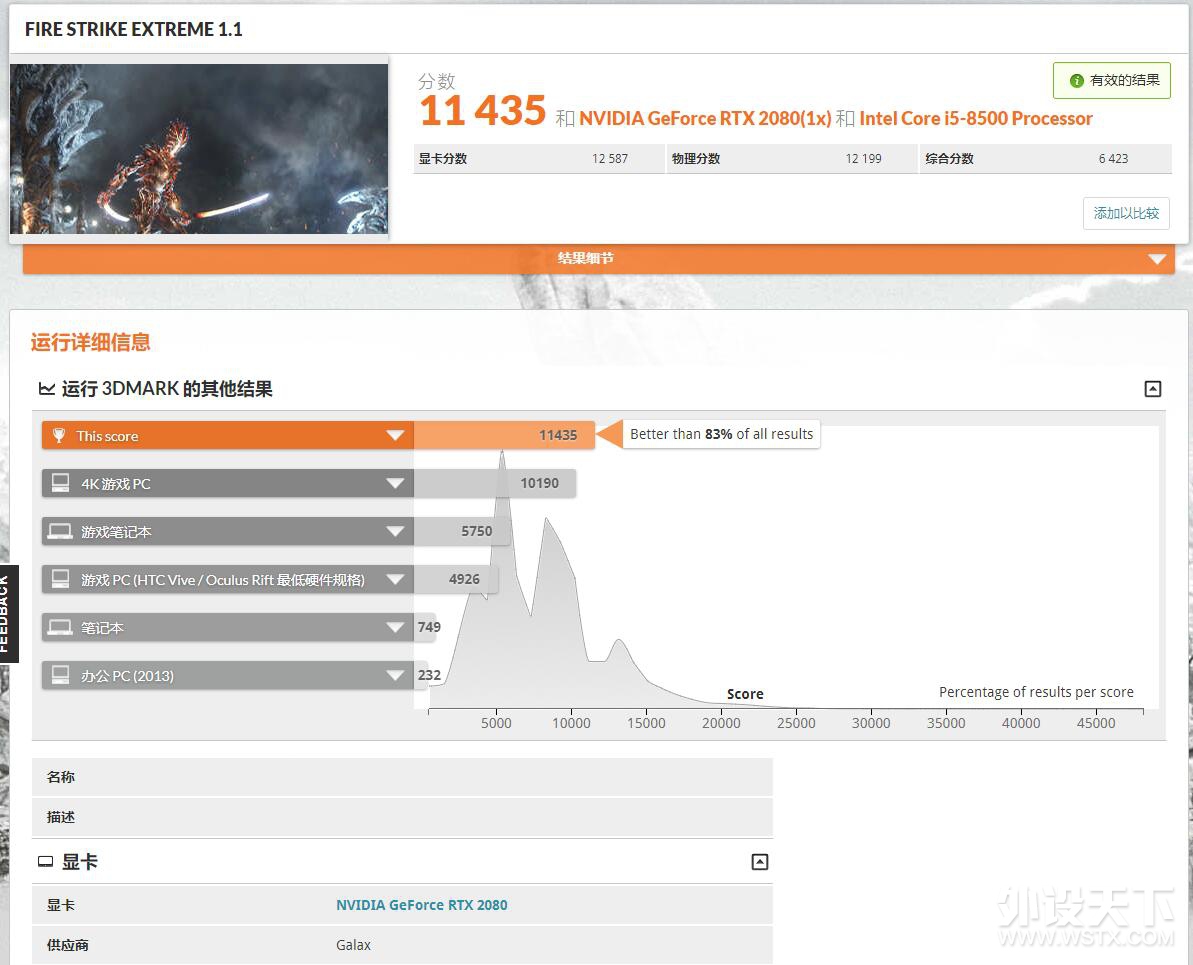Image resolution: width=1193 pixels, height=965 pixels.
Task: Click the 4926 score value
Action: pos(464,579)
